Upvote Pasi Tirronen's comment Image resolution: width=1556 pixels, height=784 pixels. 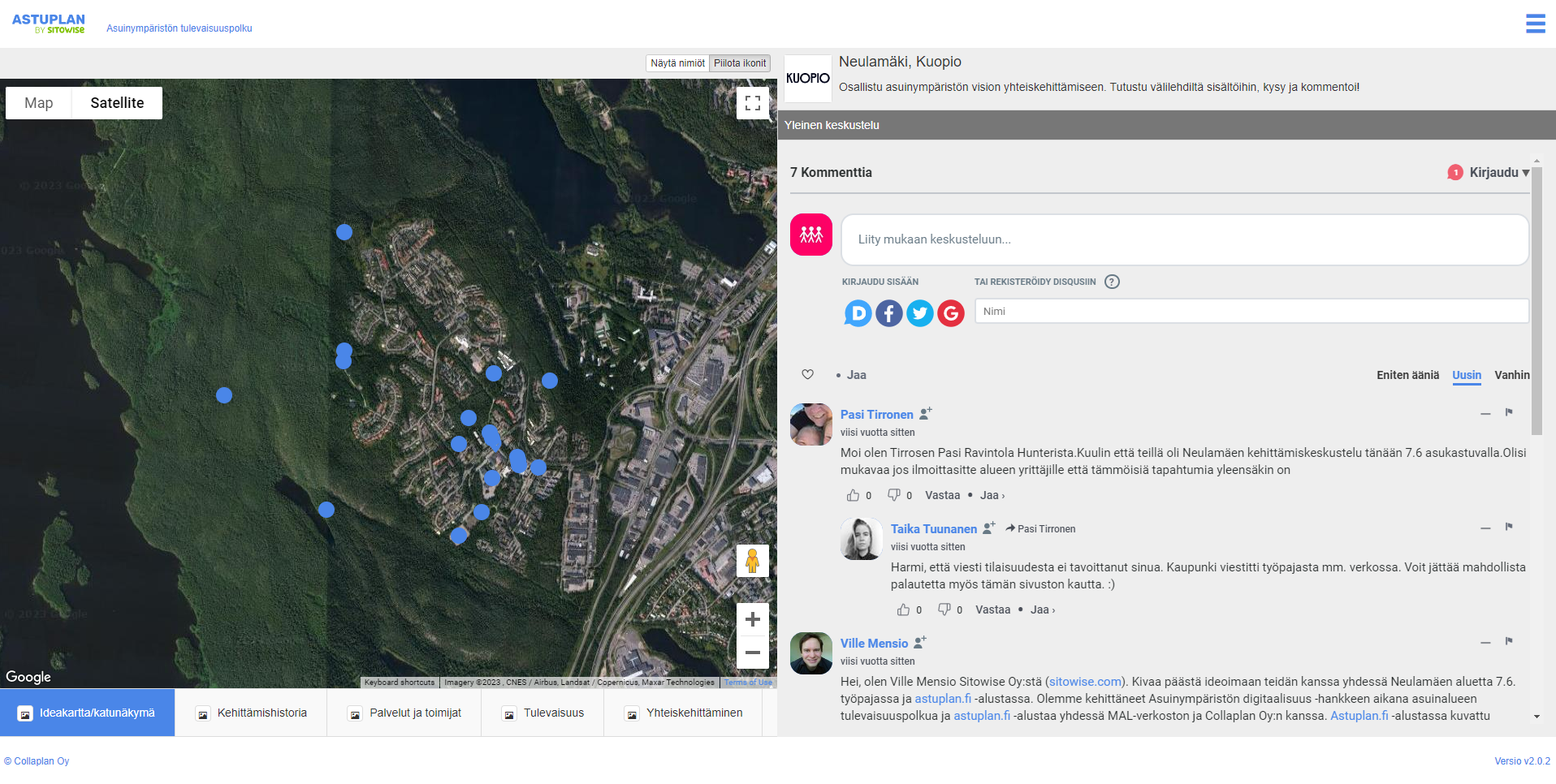click(x=853, y=495)
